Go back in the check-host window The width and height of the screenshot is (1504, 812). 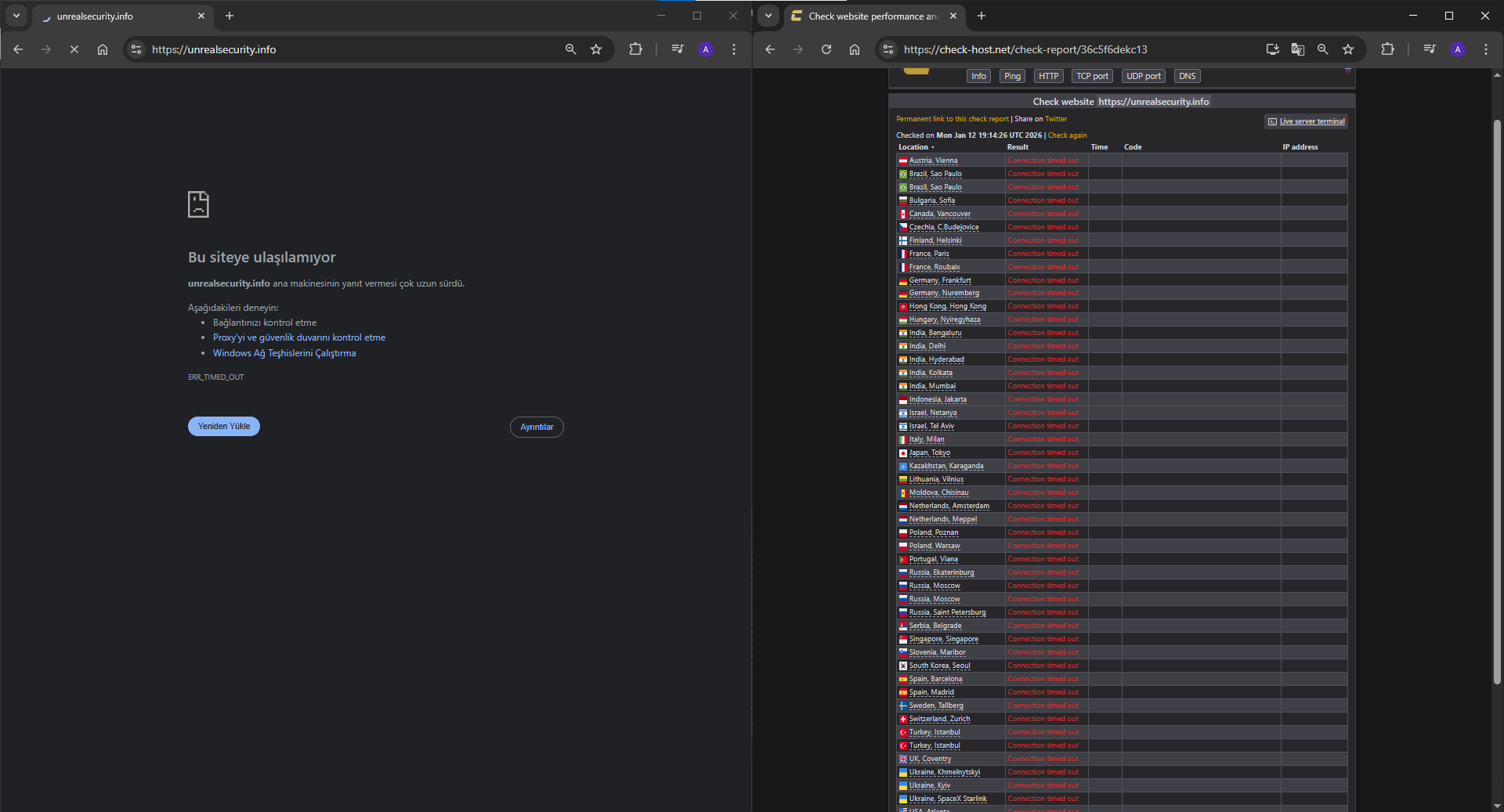click(x=770, y=49)
